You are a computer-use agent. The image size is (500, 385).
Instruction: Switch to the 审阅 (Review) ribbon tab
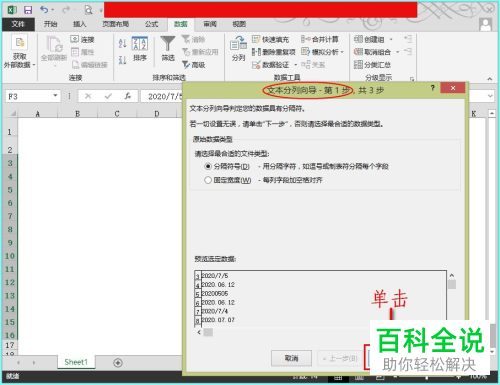point(210,24)
